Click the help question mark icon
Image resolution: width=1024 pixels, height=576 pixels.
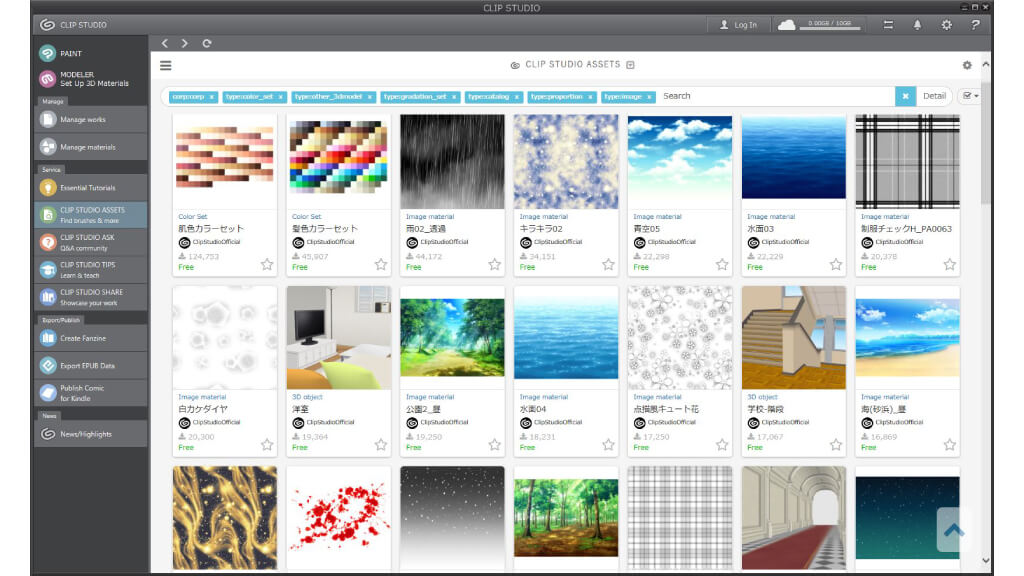975,25
